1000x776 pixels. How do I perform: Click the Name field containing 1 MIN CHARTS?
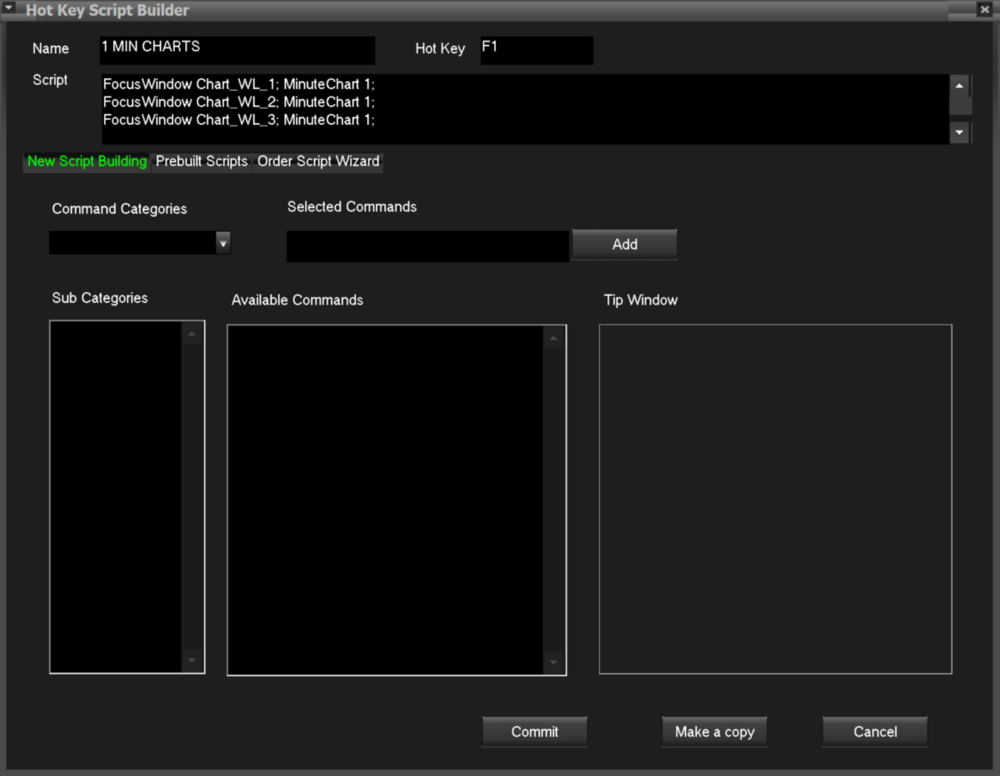pos(237,50)
